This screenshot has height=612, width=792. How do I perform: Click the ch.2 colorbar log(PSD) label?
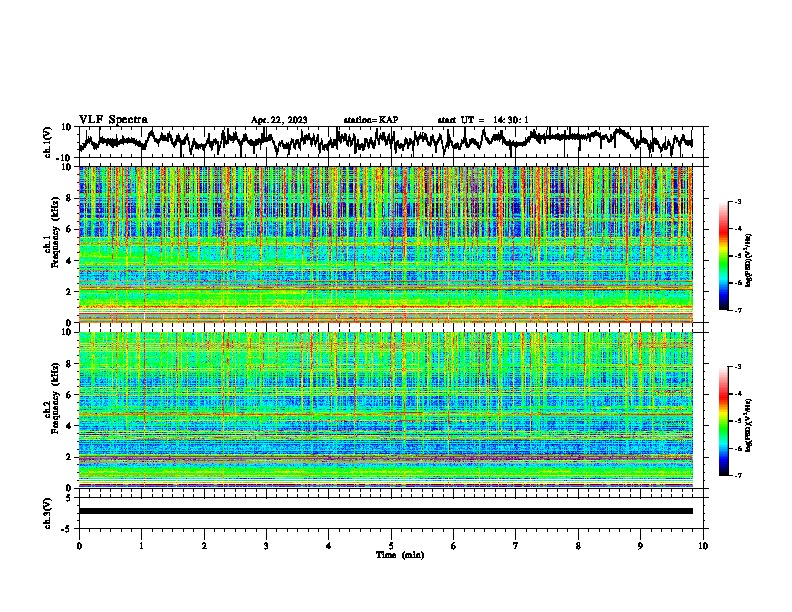pyautogui.click(x=749, y=425)
